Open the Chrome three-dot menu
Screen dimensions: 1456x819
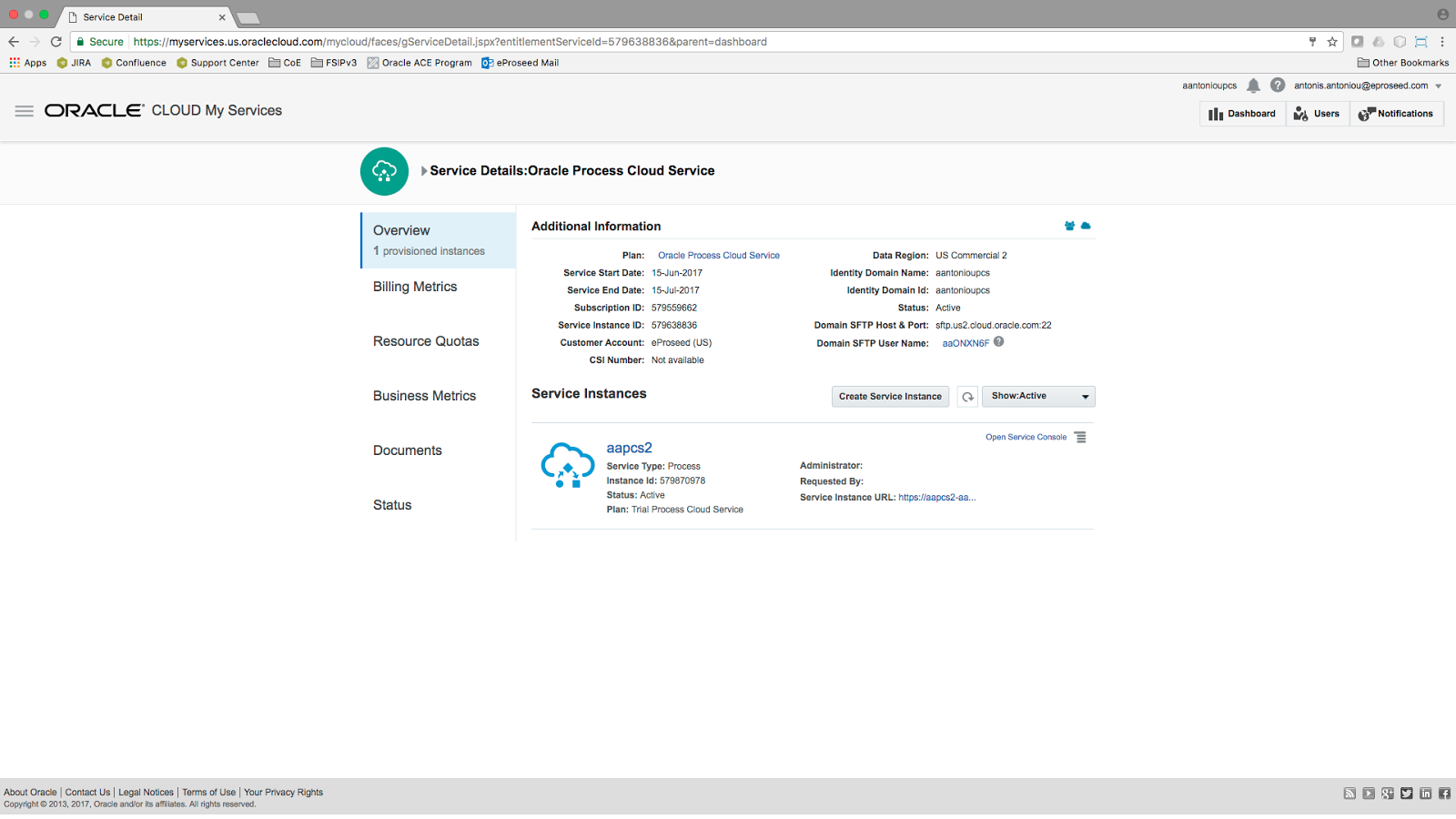pos(1442,42)
